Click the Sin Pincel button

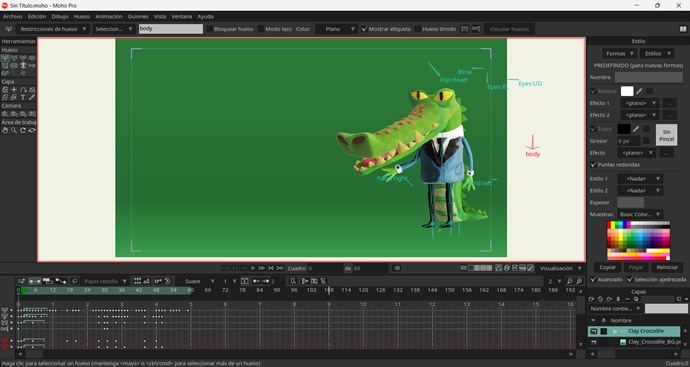pos(666,135)
